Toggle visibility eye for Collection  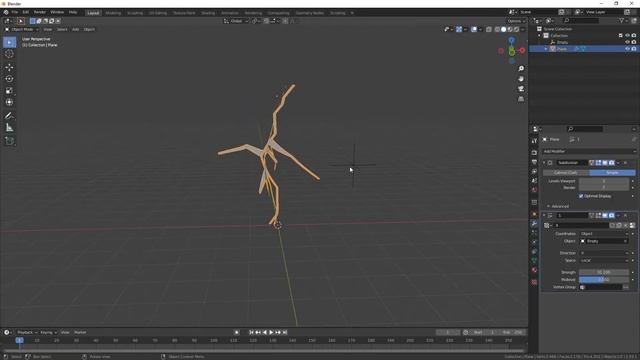click(627, 36)
